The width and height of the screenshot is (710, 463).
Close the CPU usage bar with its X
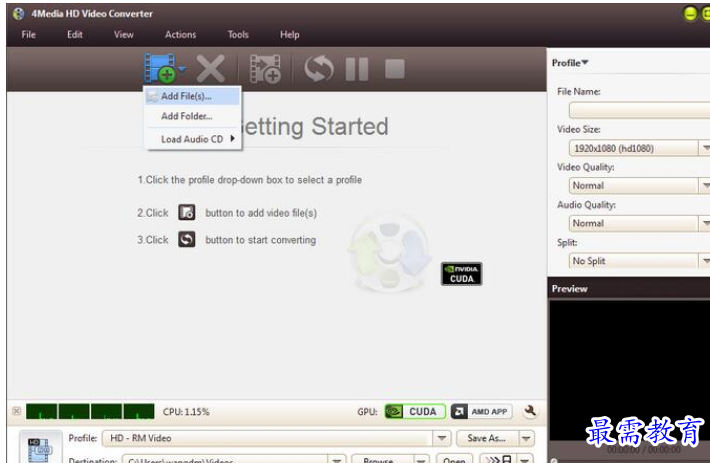pyautogui.click(x=17, y=411)
